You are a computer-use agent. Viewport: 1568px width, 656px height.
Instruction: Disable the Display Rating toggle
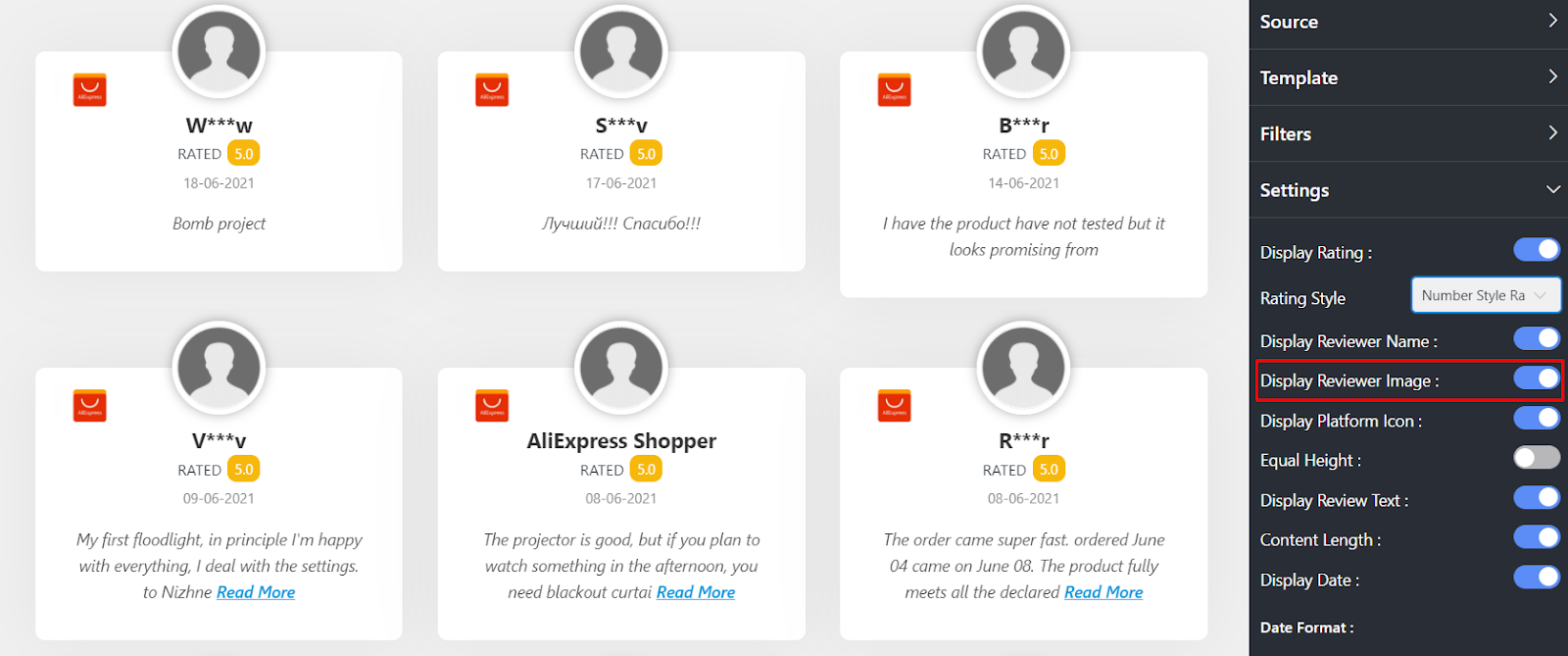(x=1536, y=250)
